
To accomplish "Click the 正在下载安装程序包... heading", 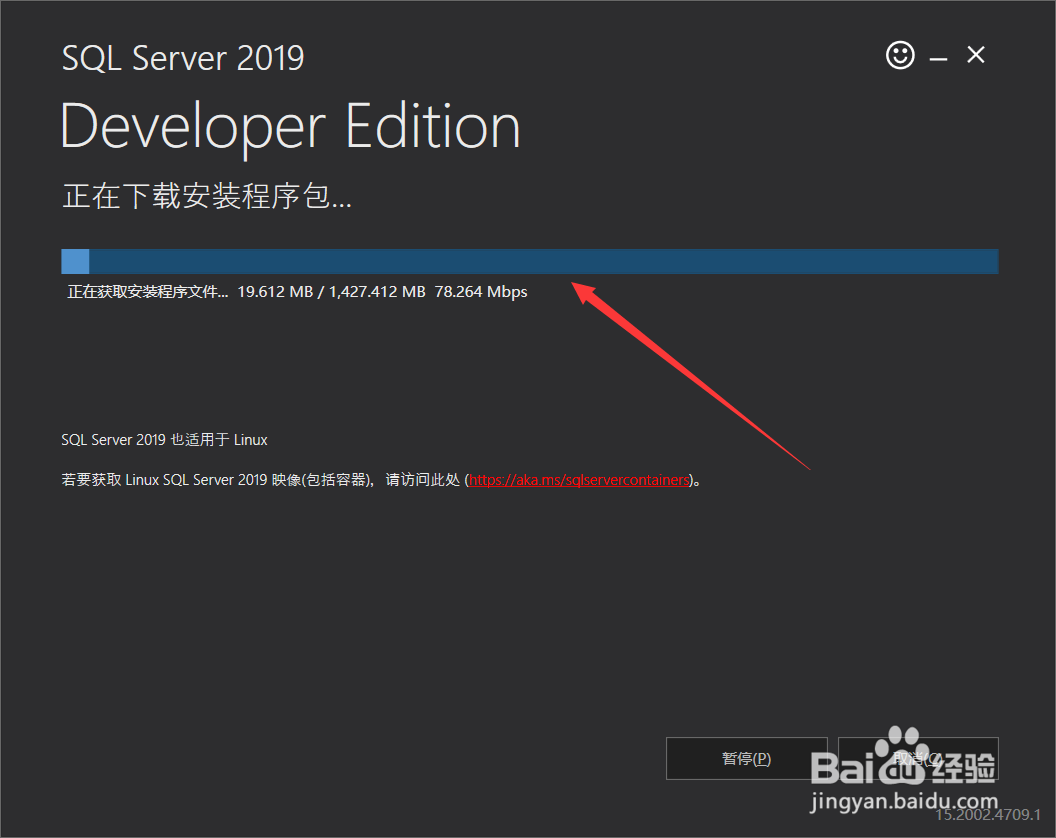I will (207, 196).
